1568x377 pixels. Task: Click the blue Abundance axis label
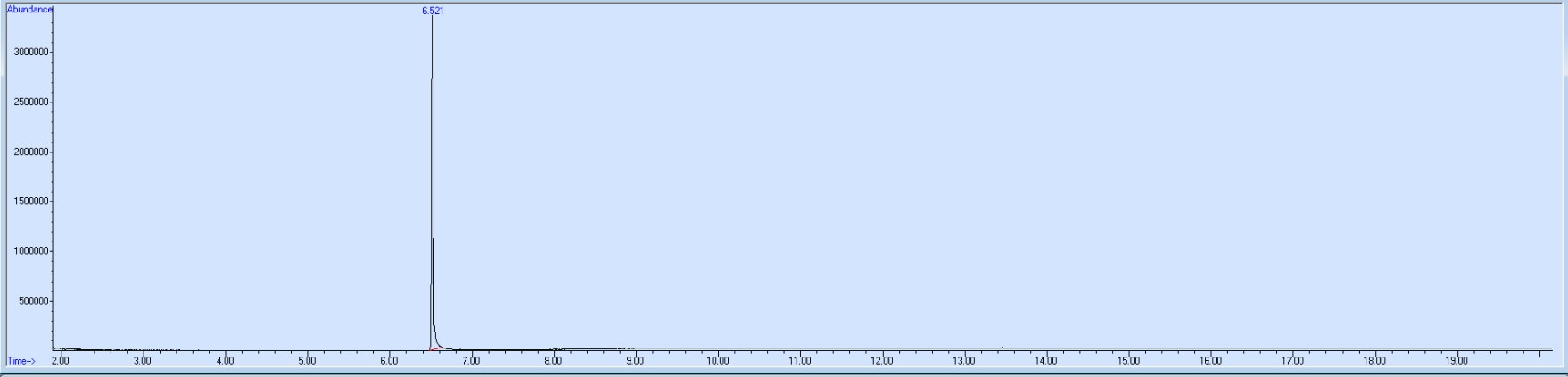29,9
